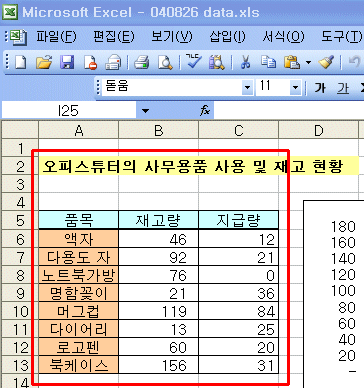Save the workbook with the floppy disk icon
This screenshot has width=364, height=388.
(67, 62)
